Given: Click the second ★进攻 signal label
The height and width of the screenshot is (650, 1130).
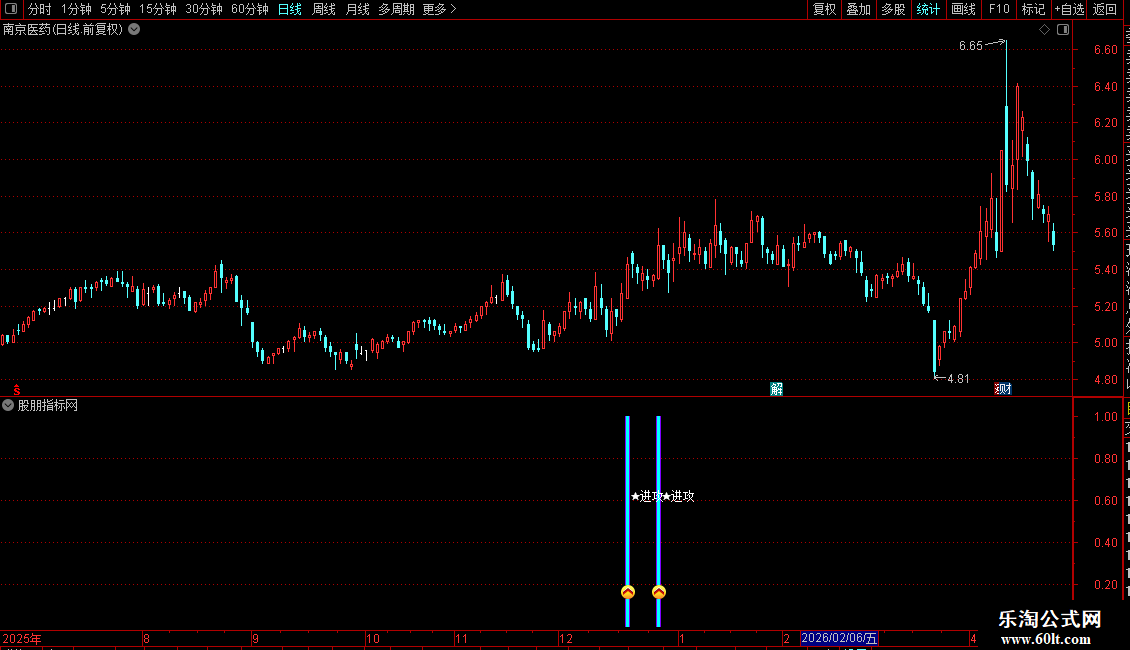Looking at the screenshot, I should [678, 497].
